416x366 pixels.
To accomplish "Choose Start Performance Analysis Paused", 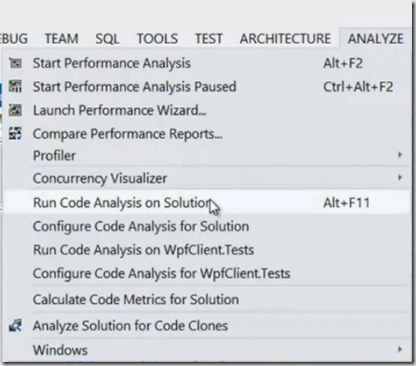I will 206,87.
